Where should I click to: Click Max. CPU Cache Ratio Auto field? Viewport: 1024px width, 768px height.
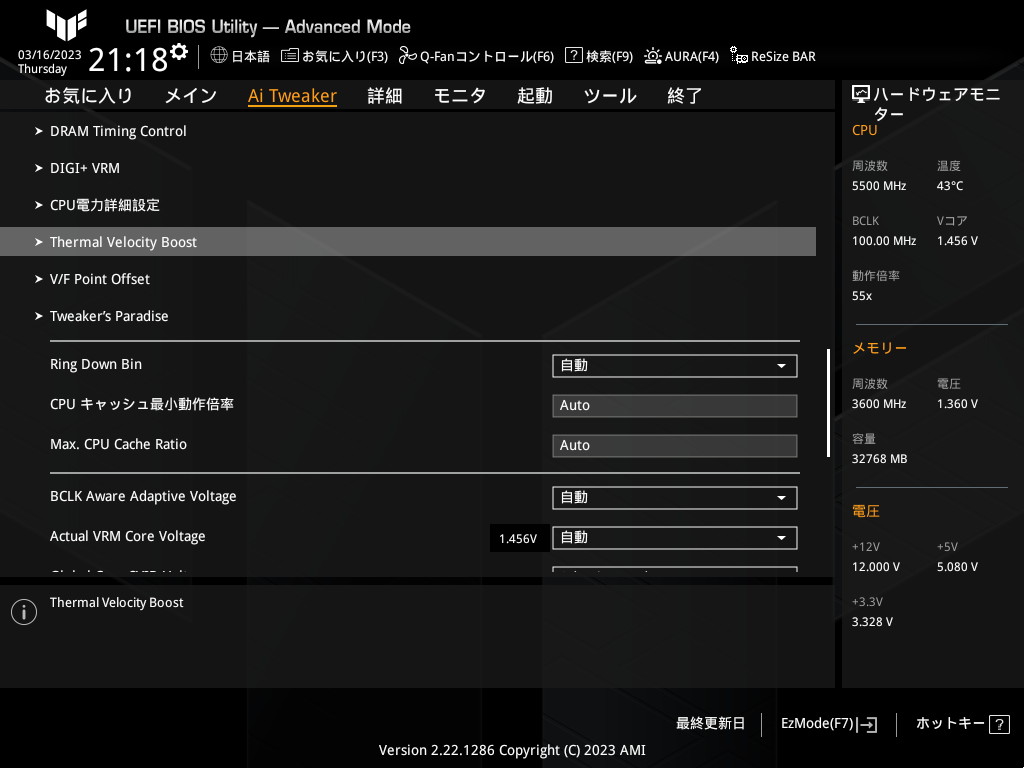coord(675,445)
